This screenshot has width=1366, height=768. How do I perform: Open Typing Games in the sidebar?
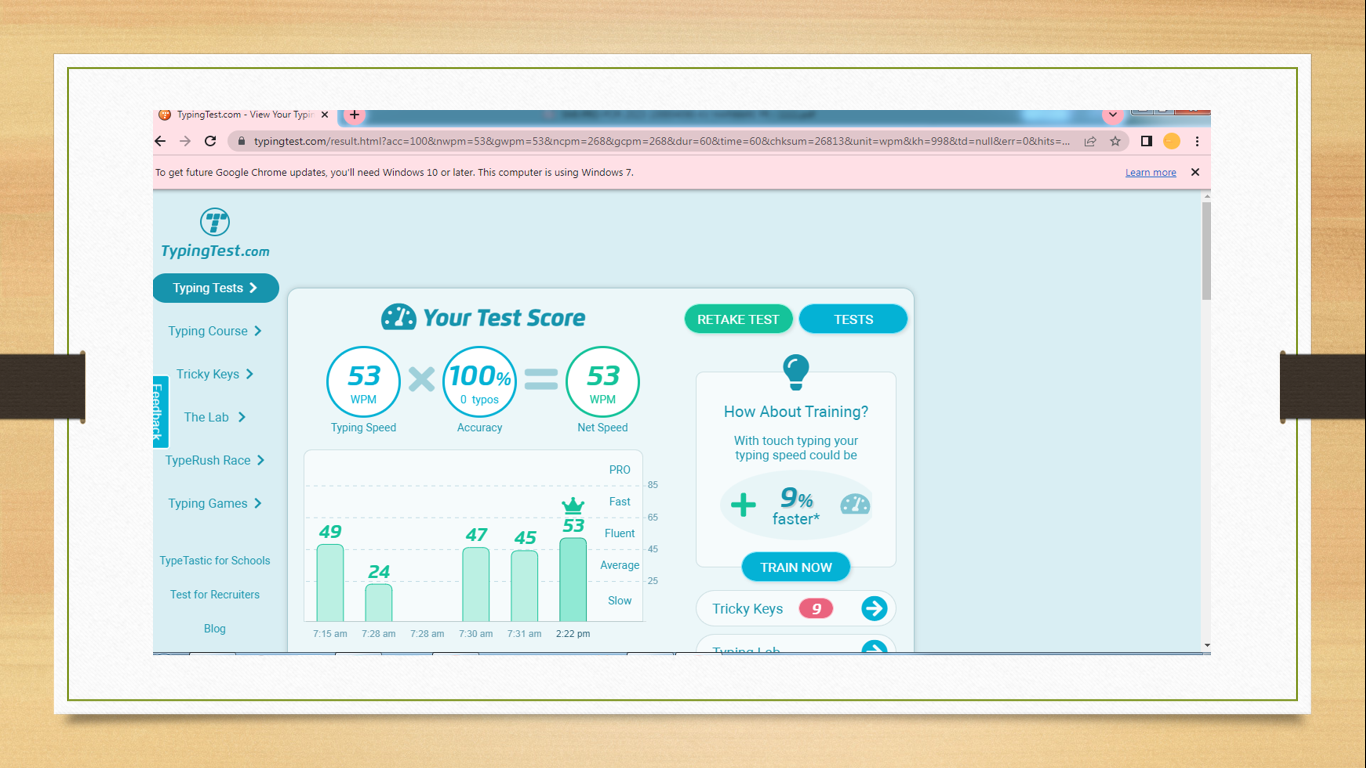(215, 503)
